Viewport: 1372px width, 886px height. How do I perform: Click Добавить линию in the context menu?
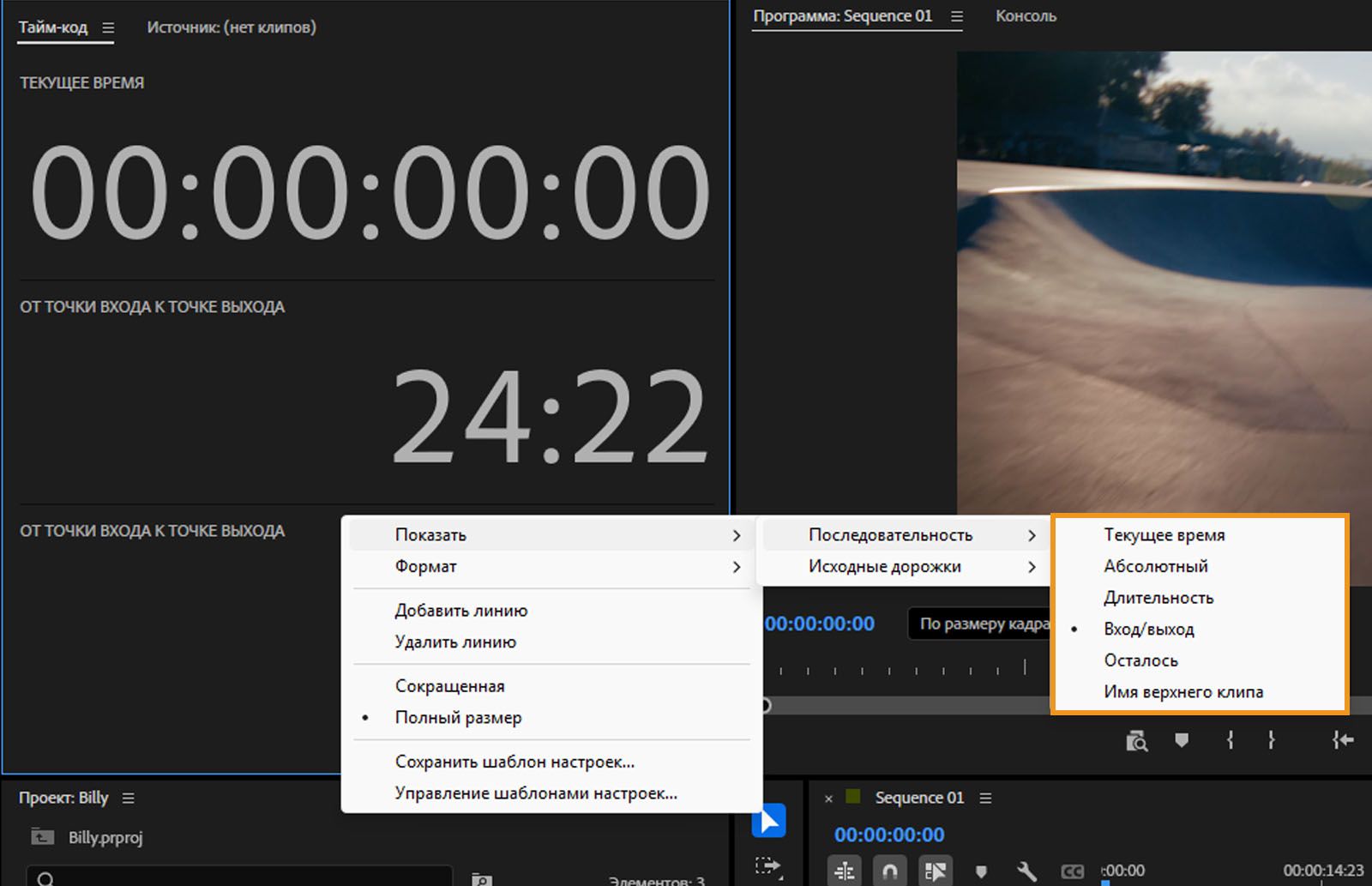click(552, 611)
